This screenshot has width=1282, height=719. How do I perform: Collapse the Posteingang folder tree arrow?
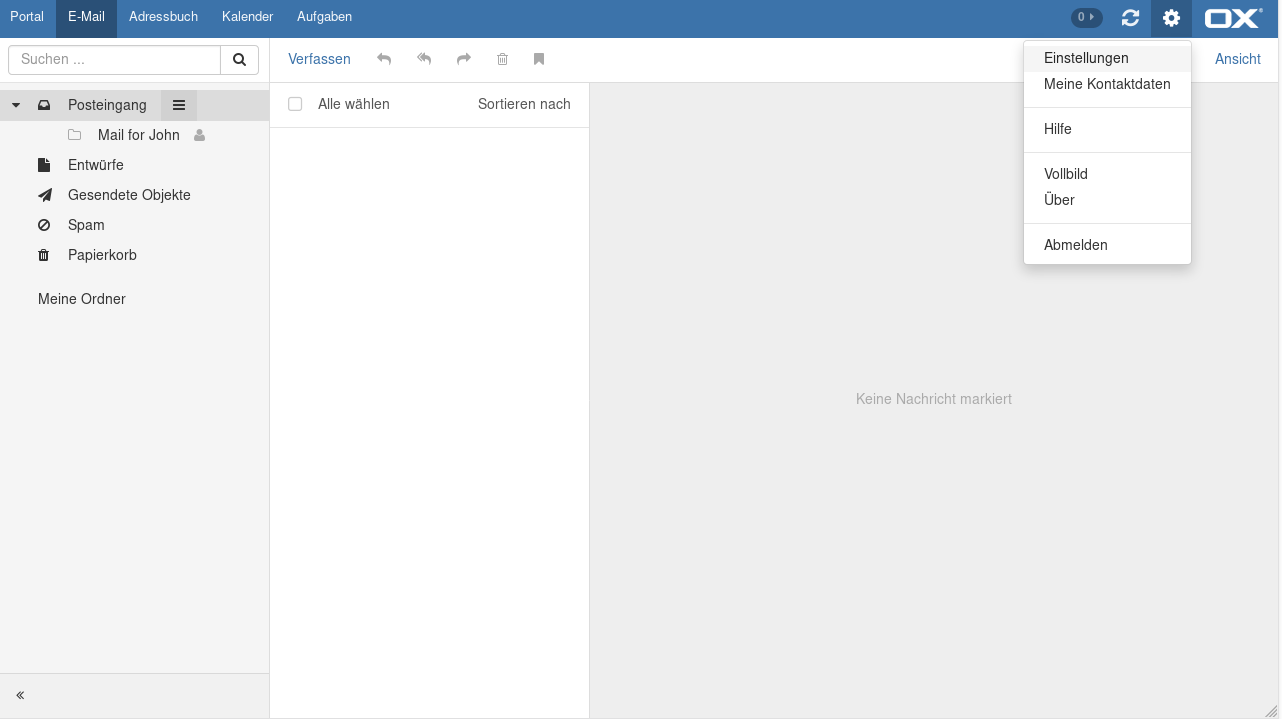pos(16,105)
